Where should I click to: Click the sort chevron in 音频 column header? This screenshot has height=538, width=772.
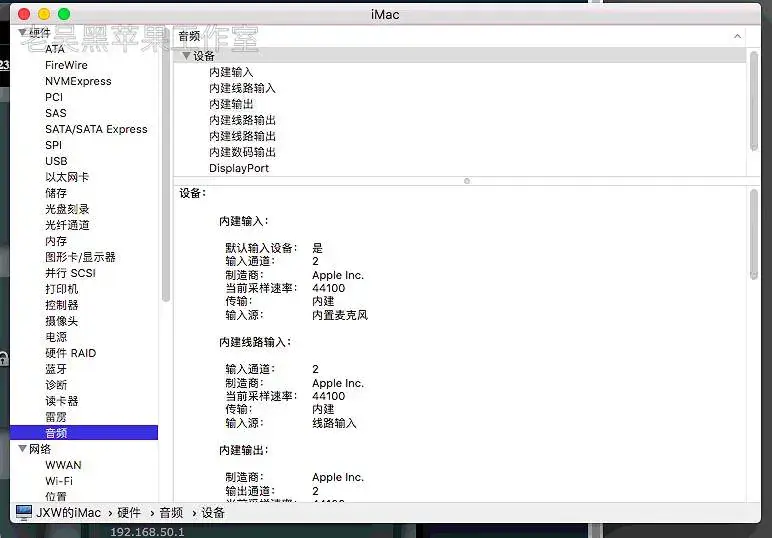tap(737, 36)
